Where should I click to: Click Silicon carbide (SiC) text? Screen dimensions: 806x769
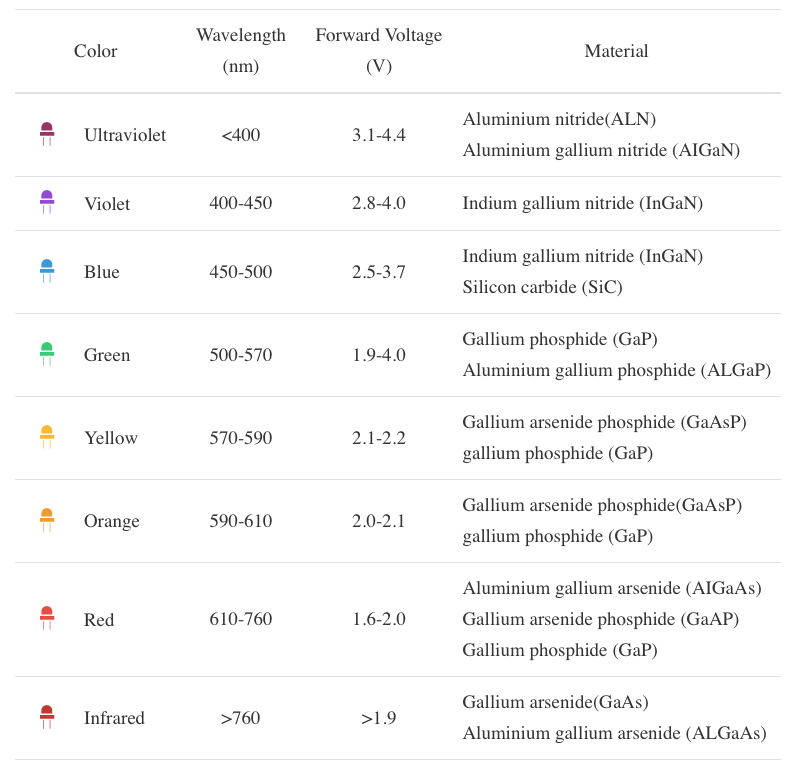click(542, 287)
